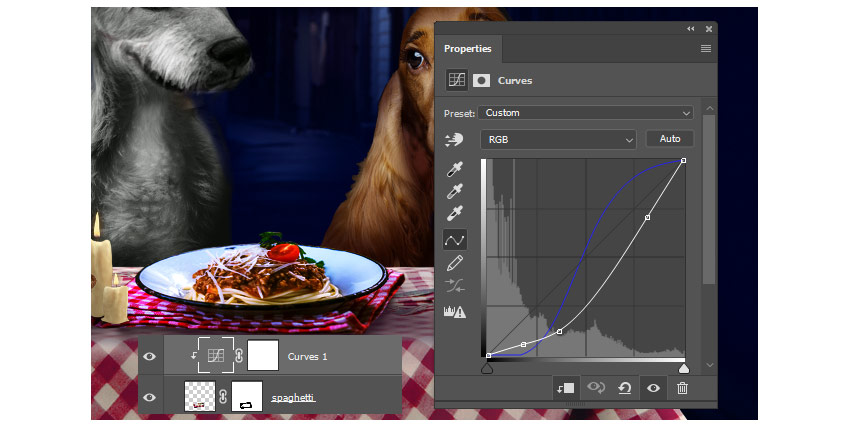Close the Properties panel
Screen dimensions: 850x428
coord(709,29)
